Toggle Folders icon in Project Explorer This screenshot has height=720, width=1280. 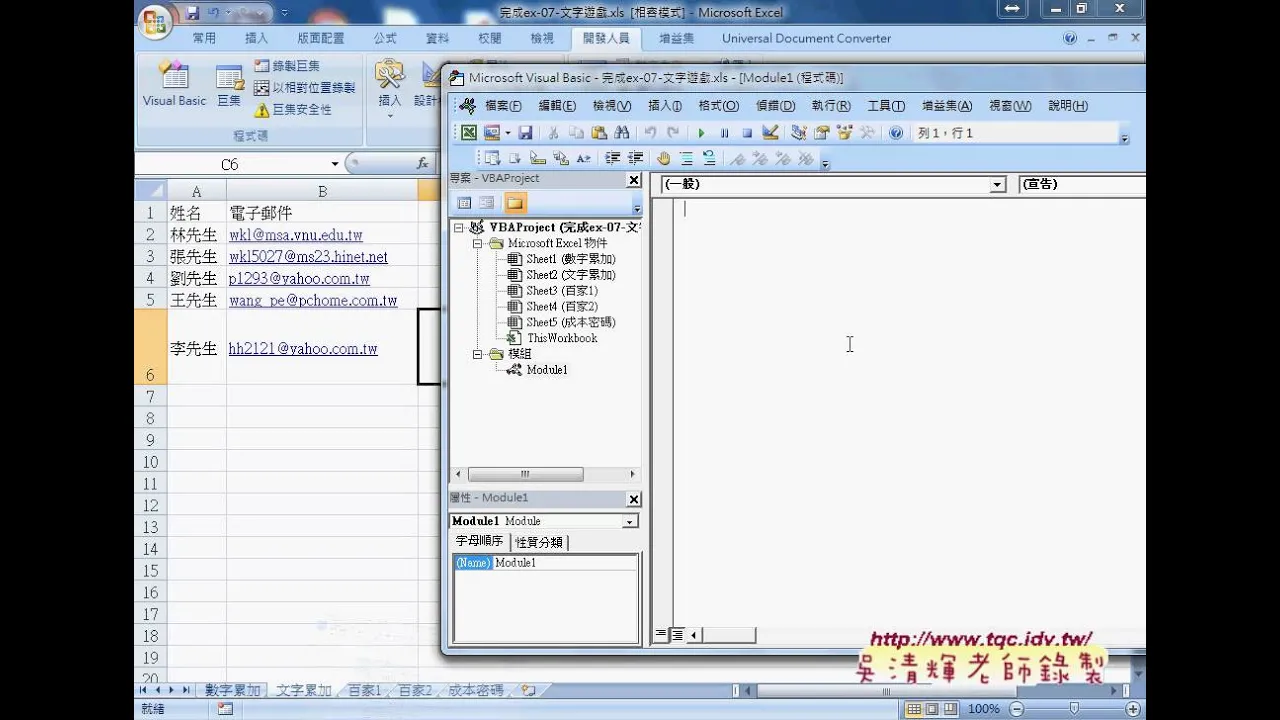pyautogui.click(x=514, y=203)
